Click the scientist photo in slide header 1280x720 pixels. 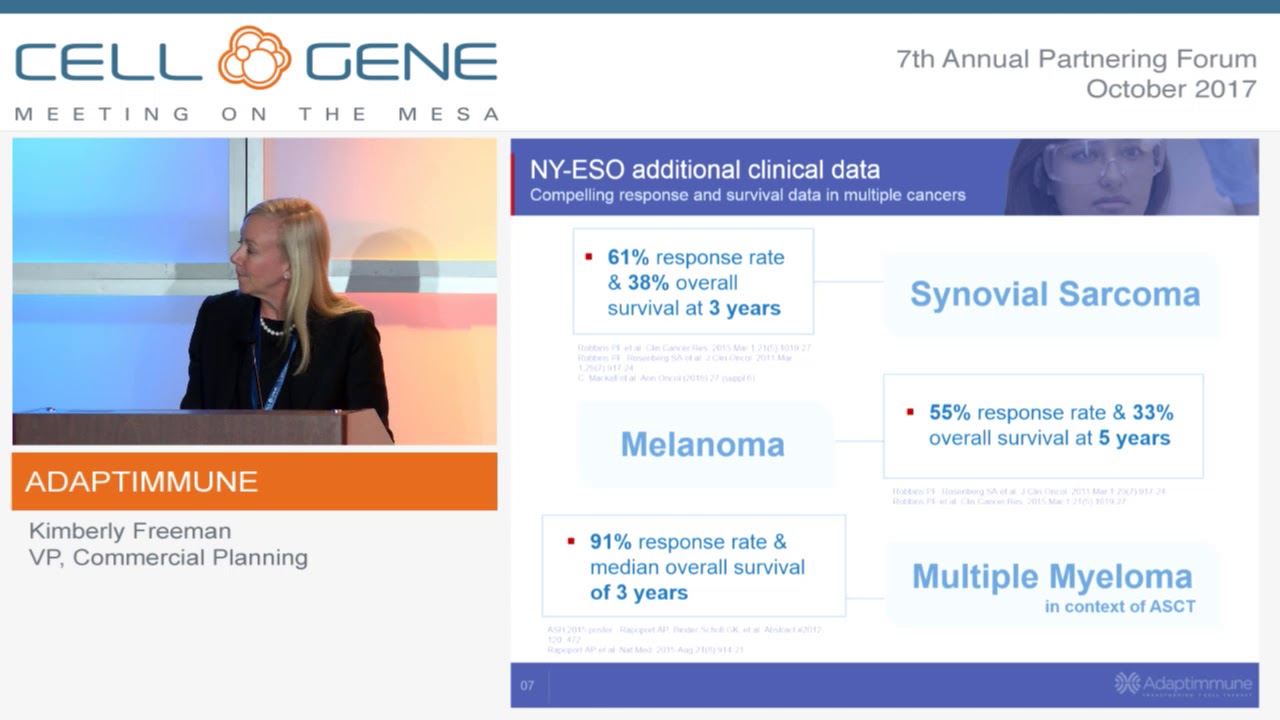click(1131, 177)
